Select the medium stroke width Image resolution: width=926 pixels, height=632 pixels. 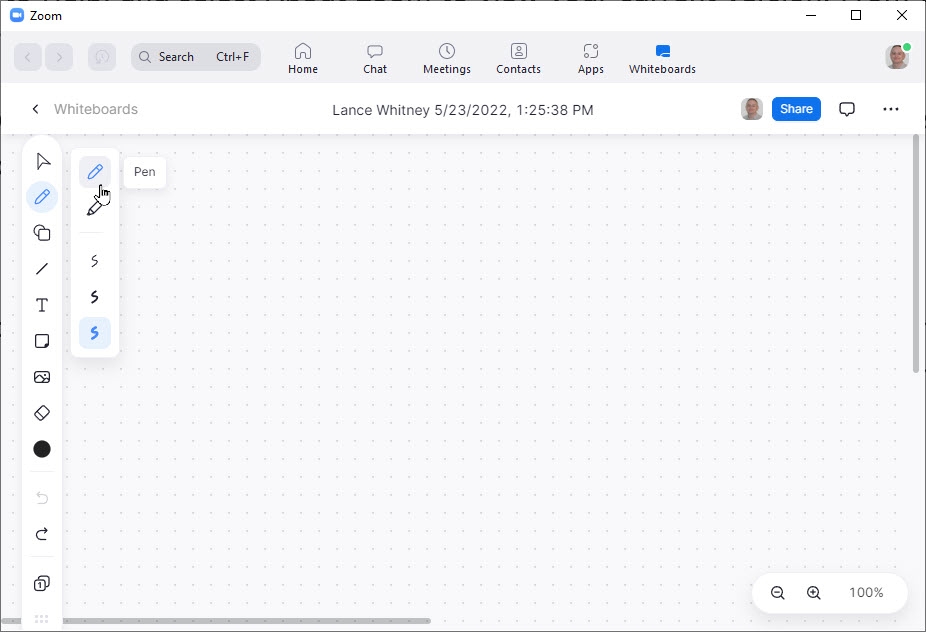[x=95, y=297]
